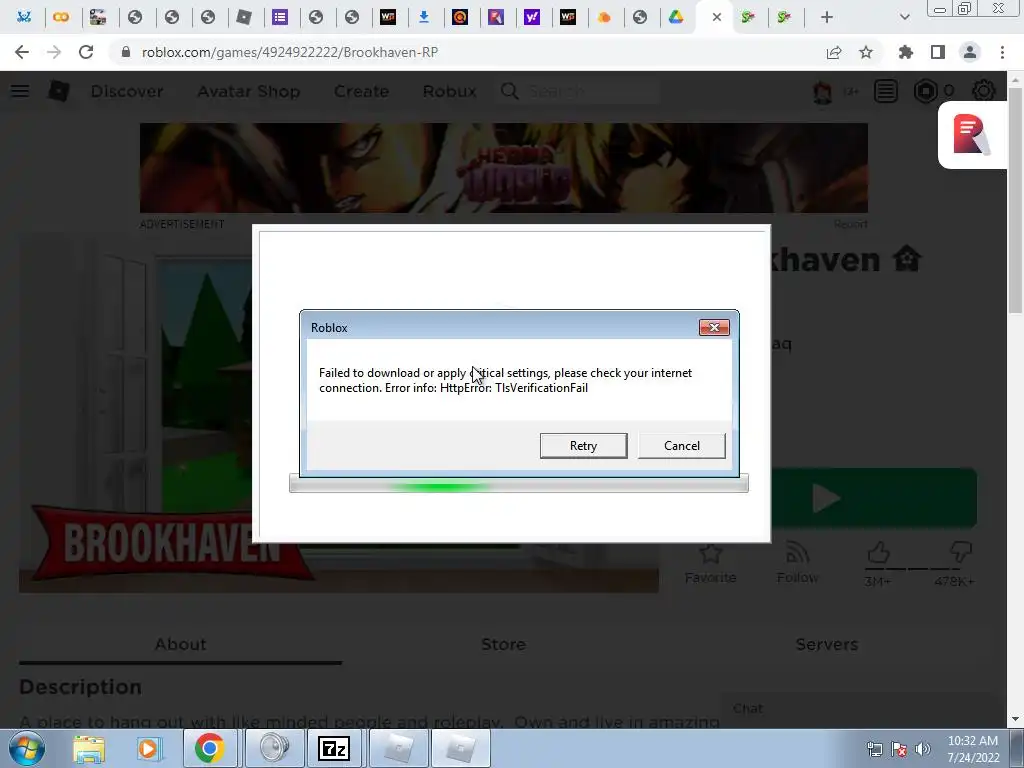Switch to the infinity icon tab
1024x768 pixels.
pos(61,17)
